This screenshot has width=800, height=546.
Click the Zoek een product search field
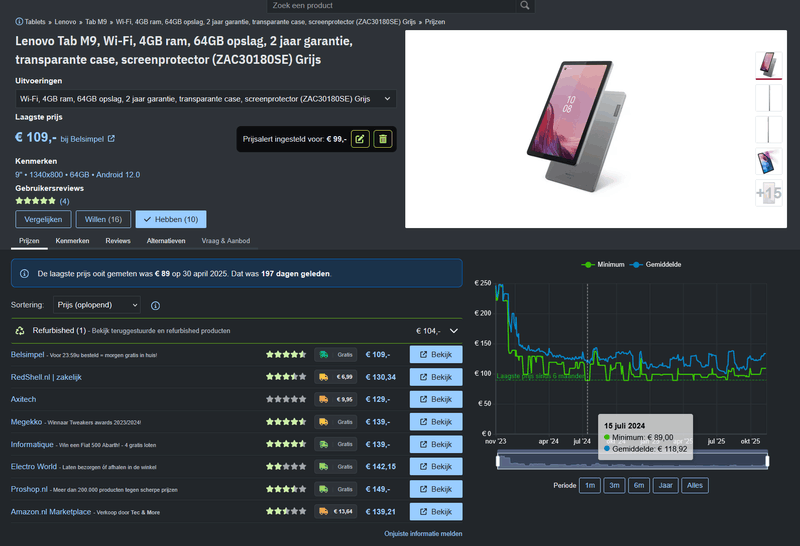(x=391, y=6)
